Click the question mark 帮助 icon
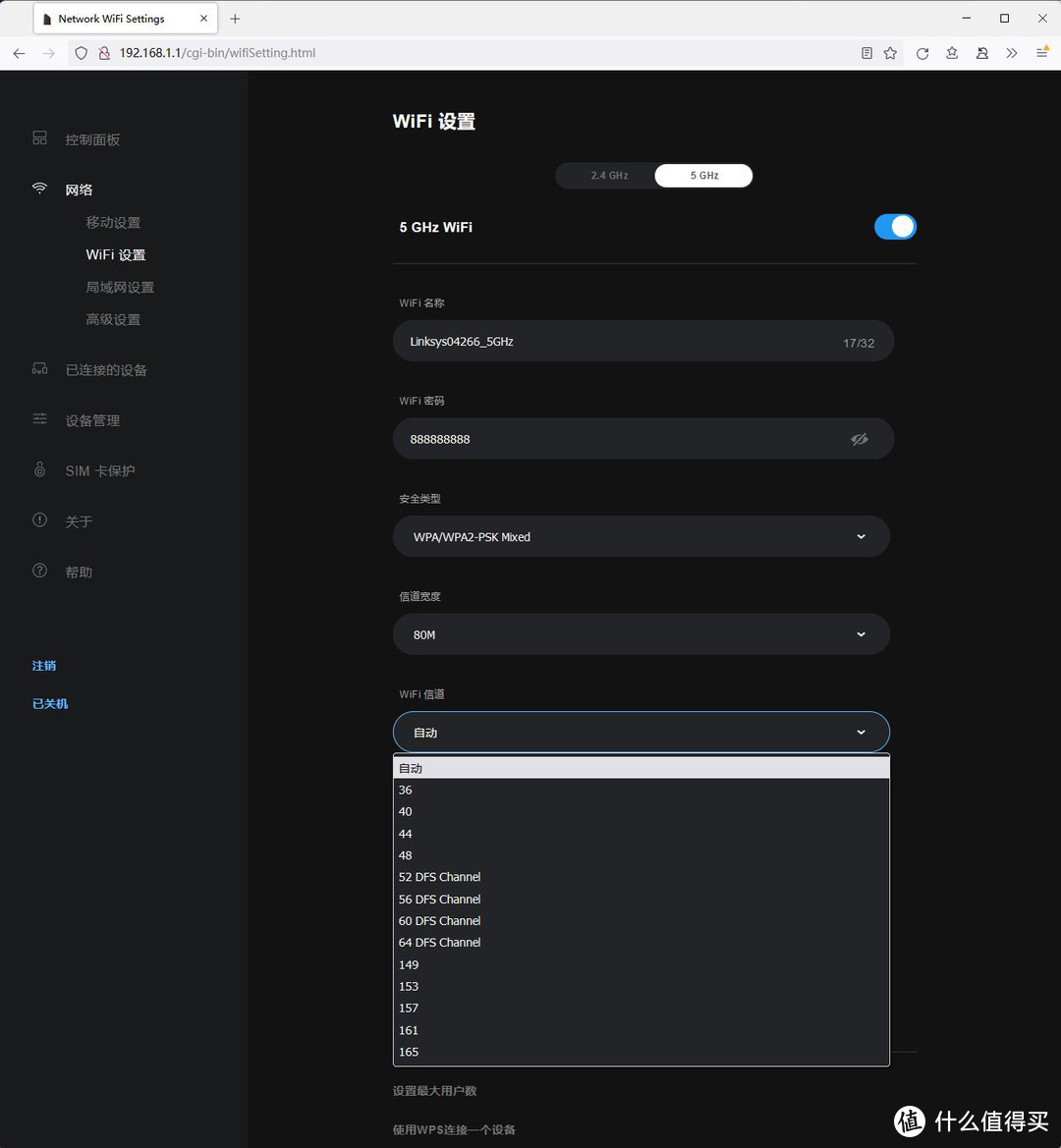Image resolution: width=1061 pixels, height=1148 pixels. [x=39, y=571]
